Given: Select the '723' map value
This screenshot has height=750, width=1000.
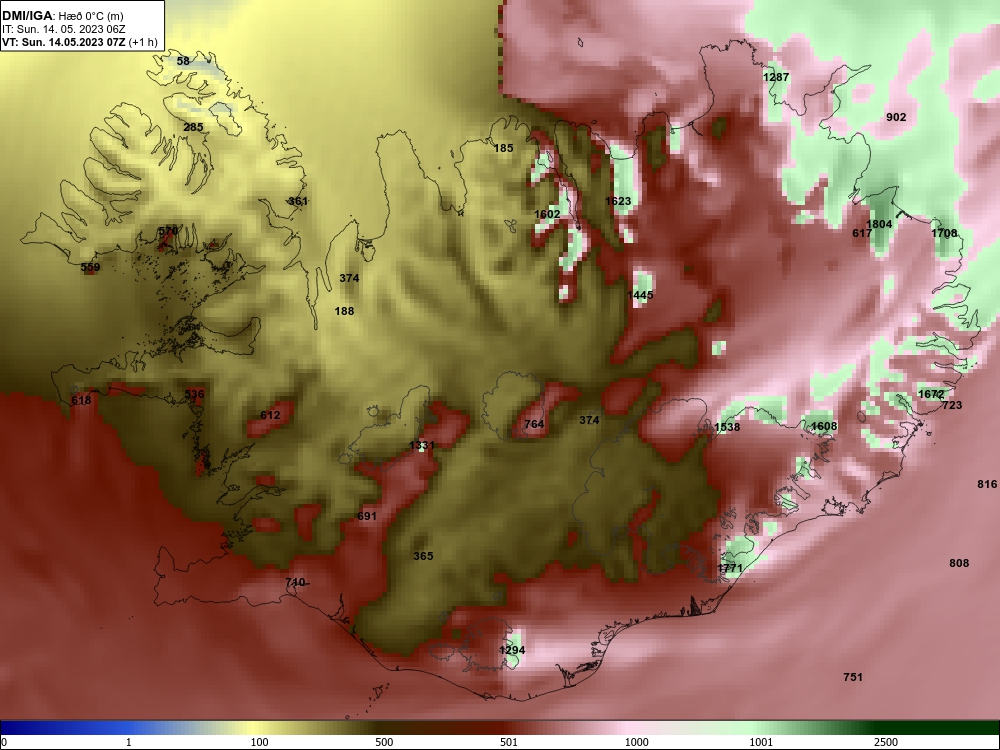Looking at the screenshot, I should click(x=952, y=405).
